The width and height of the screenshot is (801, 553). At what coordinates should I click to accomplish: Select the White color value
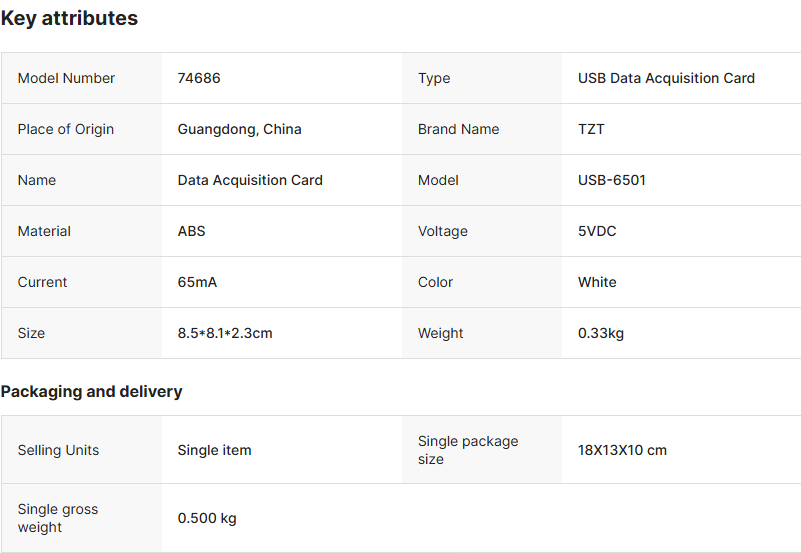pos(597,282)
